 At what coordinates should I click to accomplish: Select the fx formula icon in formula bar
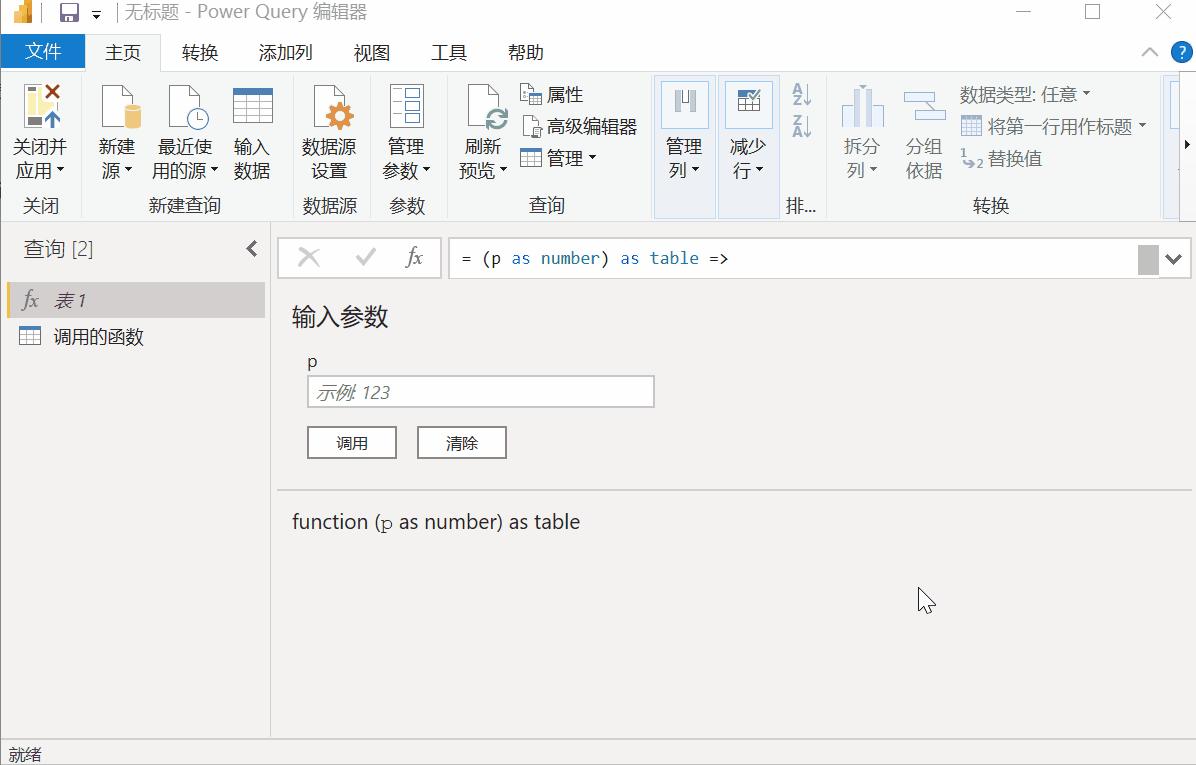pyautogui.click(x=413, y=257)
